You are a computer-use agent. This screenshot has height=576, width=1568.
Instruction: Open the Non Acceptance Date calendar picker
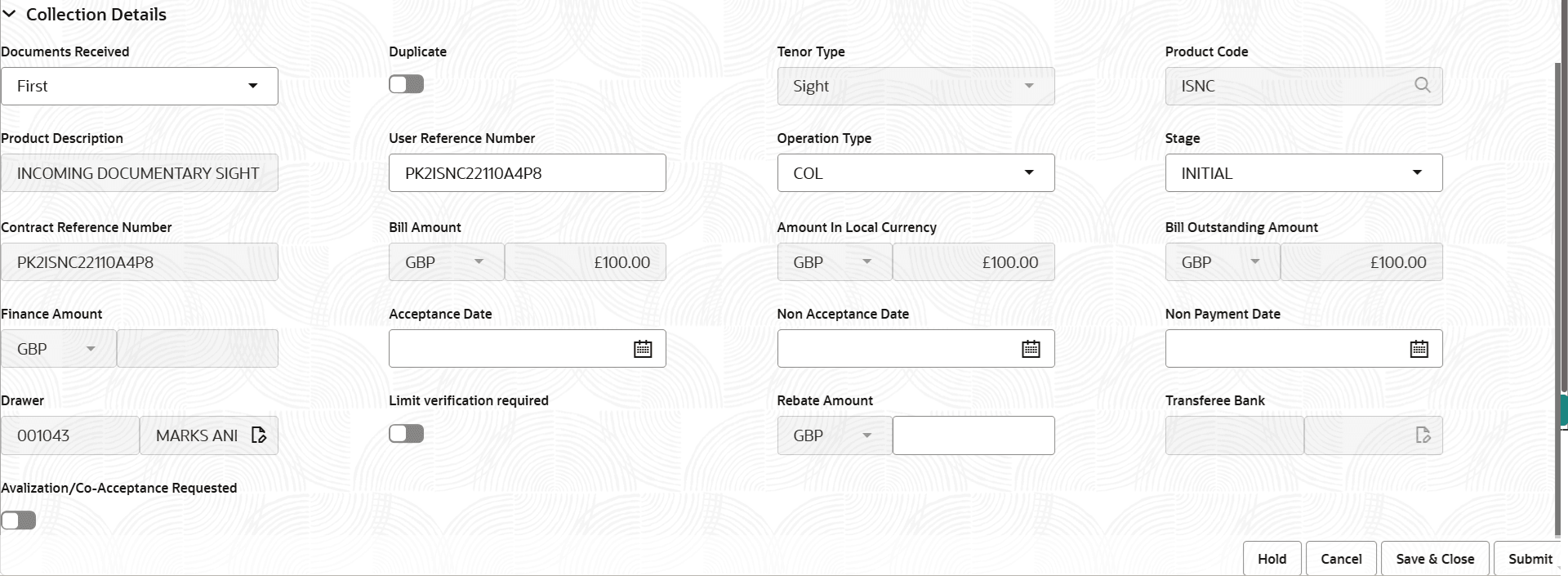click(1031, 348)
